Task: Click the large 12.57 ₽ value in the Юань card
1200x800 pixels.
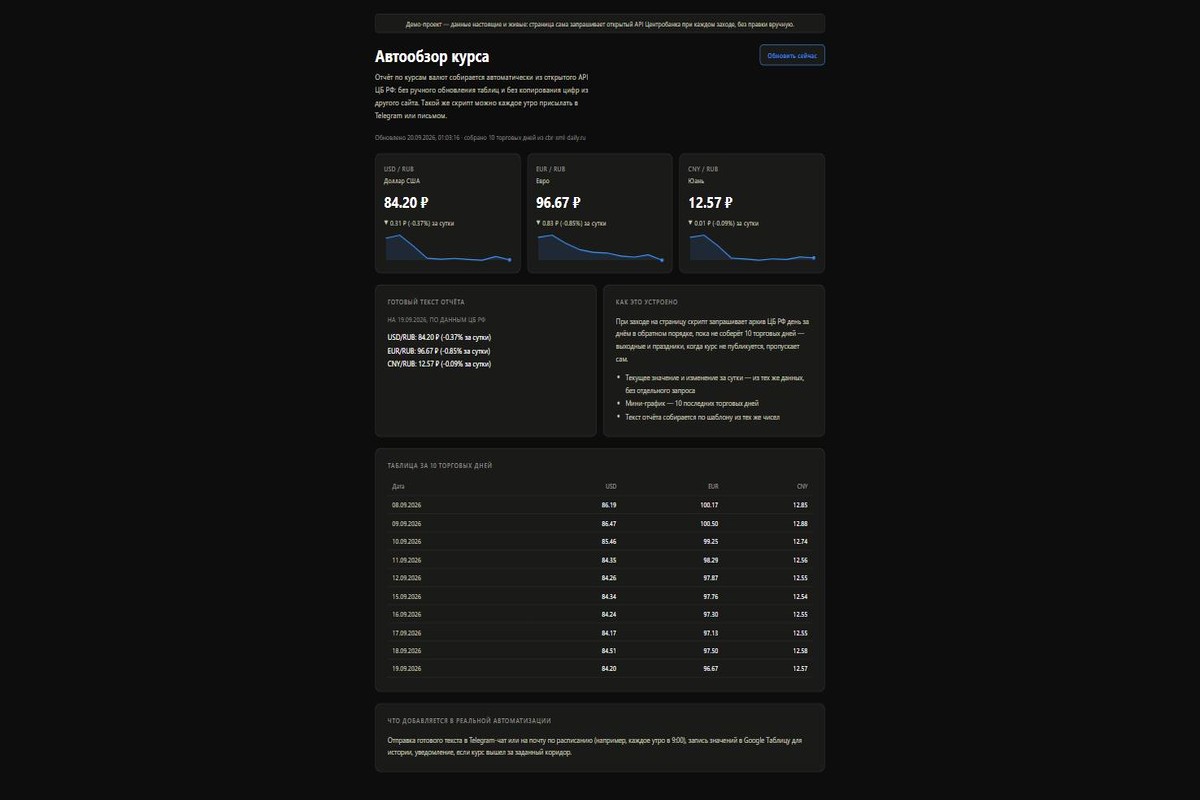Action: [710, 203]
